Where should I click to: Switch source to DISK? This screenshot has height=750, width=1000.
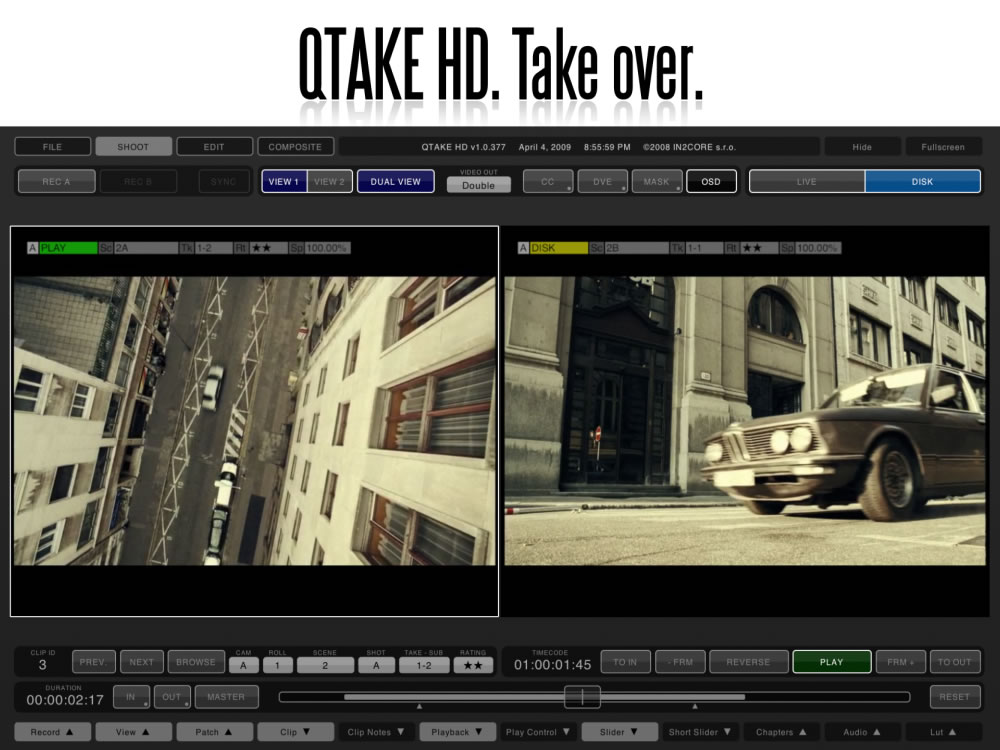(x=922, y=181)
